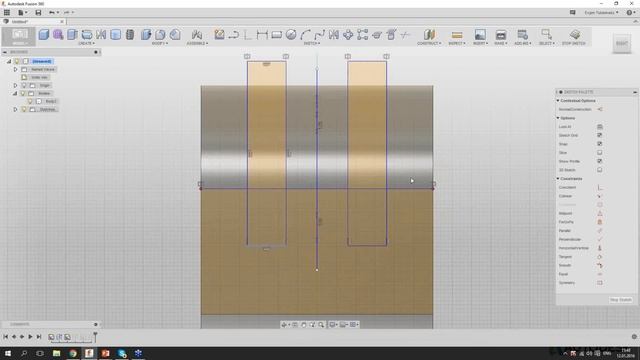Click the Select tool icon
The image size is (640, 360).
click(x=546, y=34)
